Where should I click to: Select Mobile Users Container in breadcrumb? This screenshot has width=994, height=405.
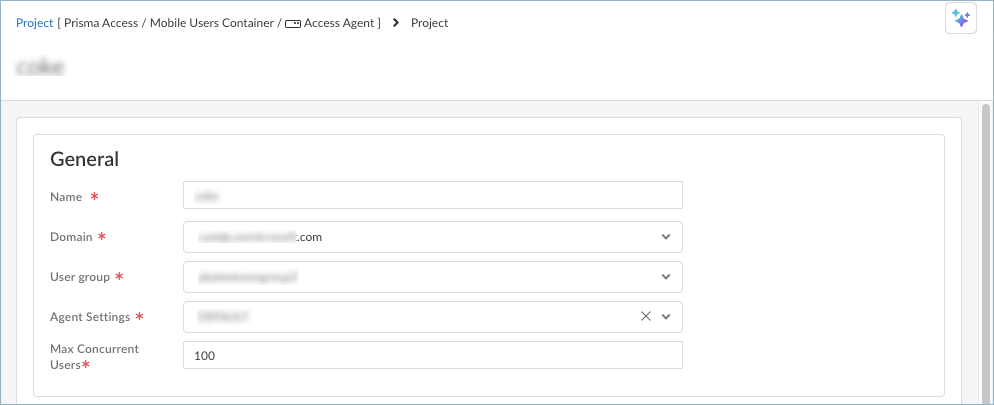click(210, 23)
